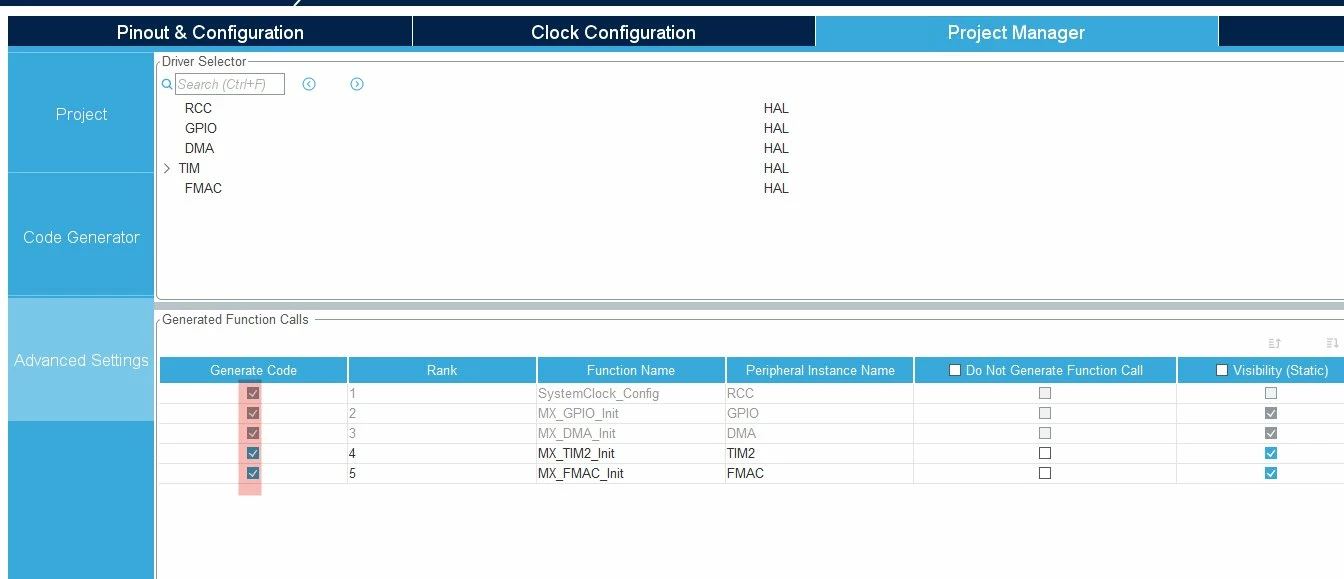Expand the TIM driver tree node
This screenshot has height=579, width=1344.
[167, 168]
